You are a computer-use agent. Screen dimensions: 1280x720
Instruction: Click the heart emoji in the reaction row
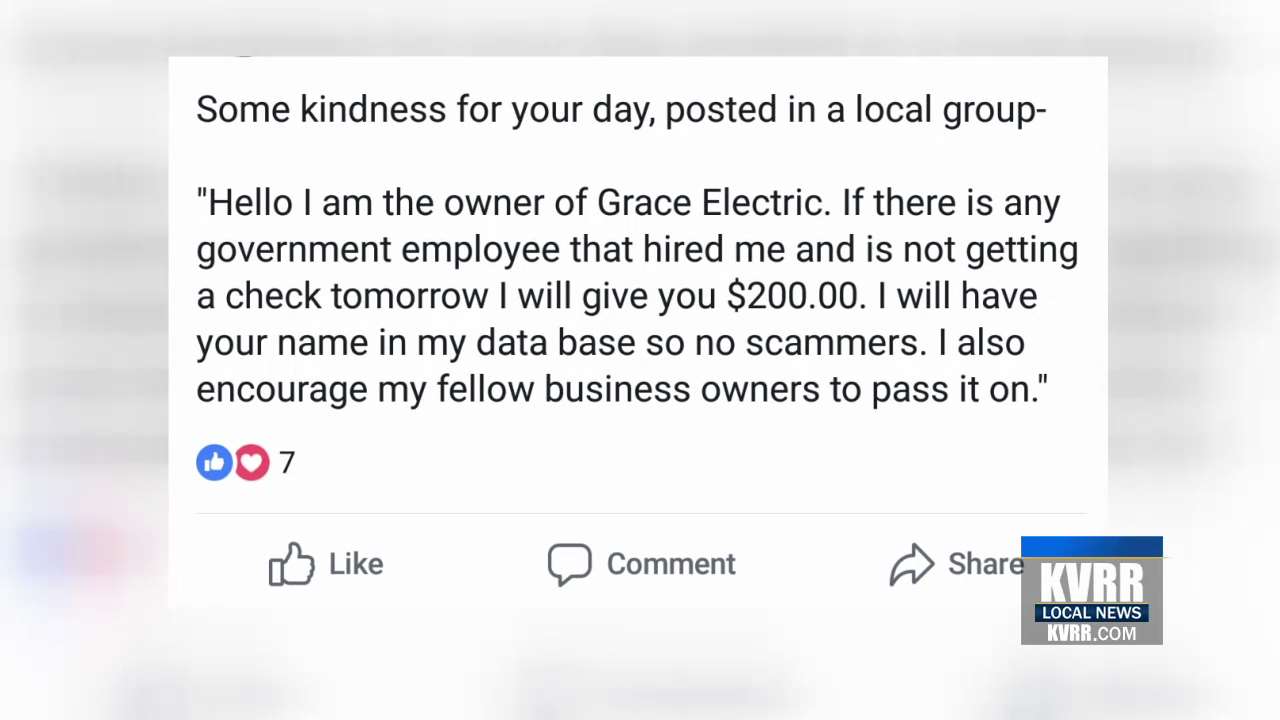coord(251,461)
